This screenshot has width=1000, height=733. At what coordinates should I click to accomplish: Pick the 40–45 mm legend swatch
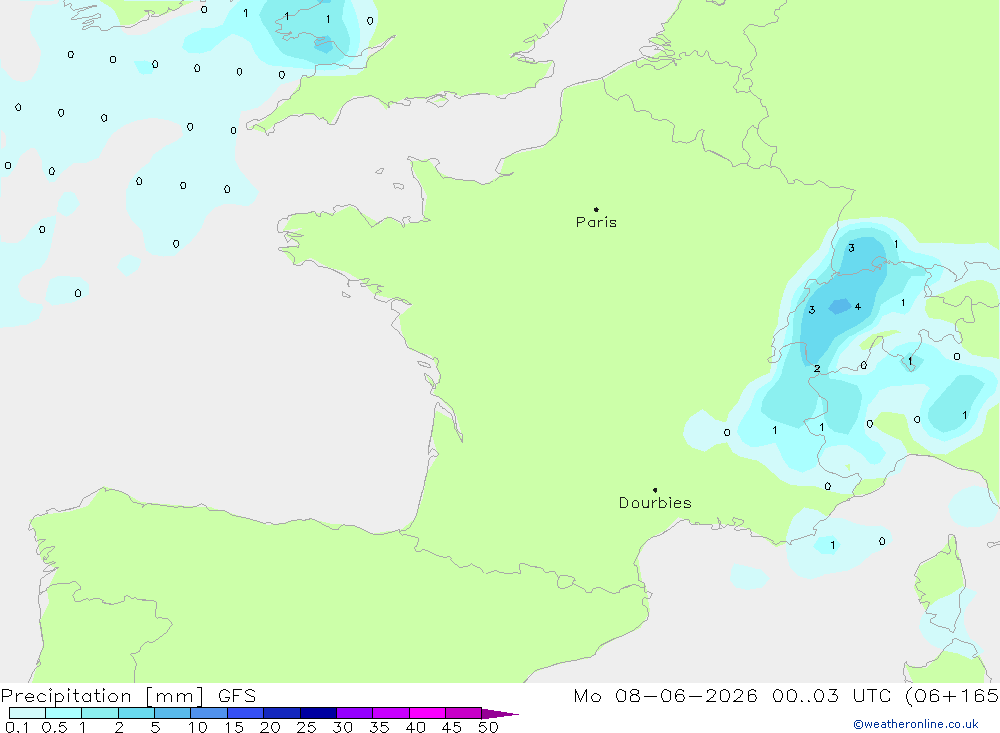[x=427, y=713]
